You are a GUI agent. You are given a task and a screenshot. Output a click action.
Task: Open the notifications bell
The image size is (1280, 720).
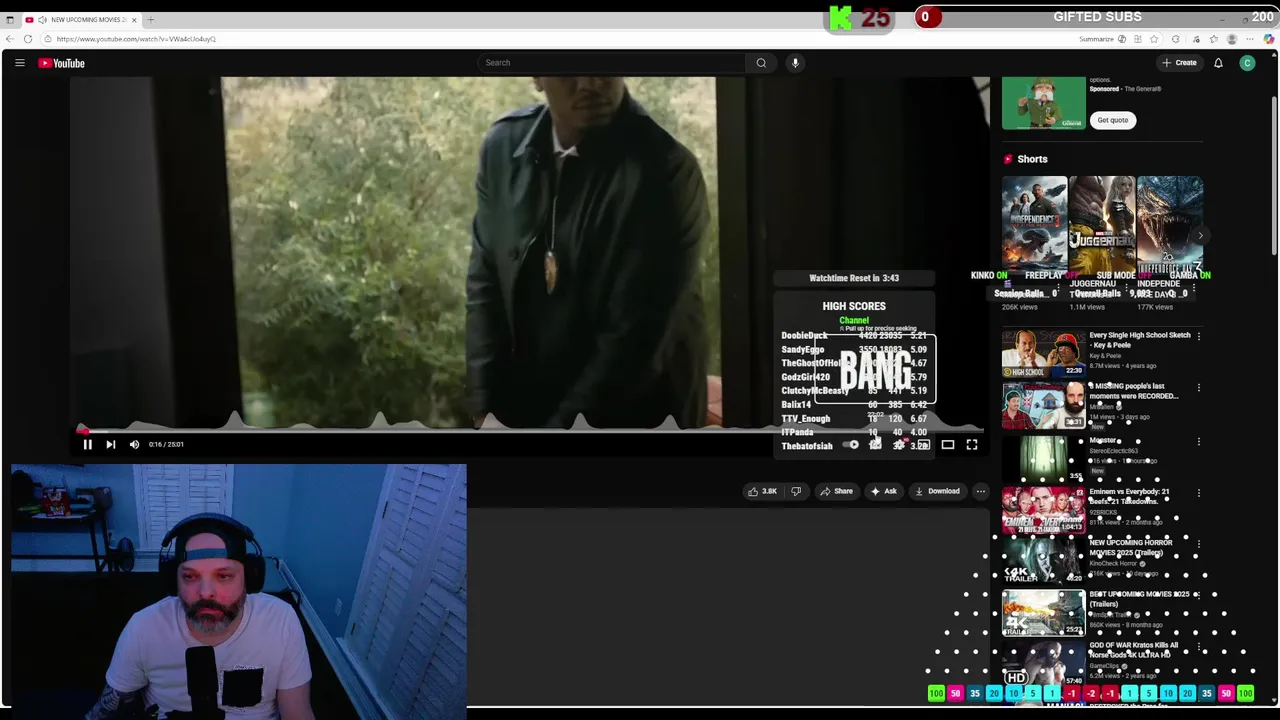click(1218, 63)
